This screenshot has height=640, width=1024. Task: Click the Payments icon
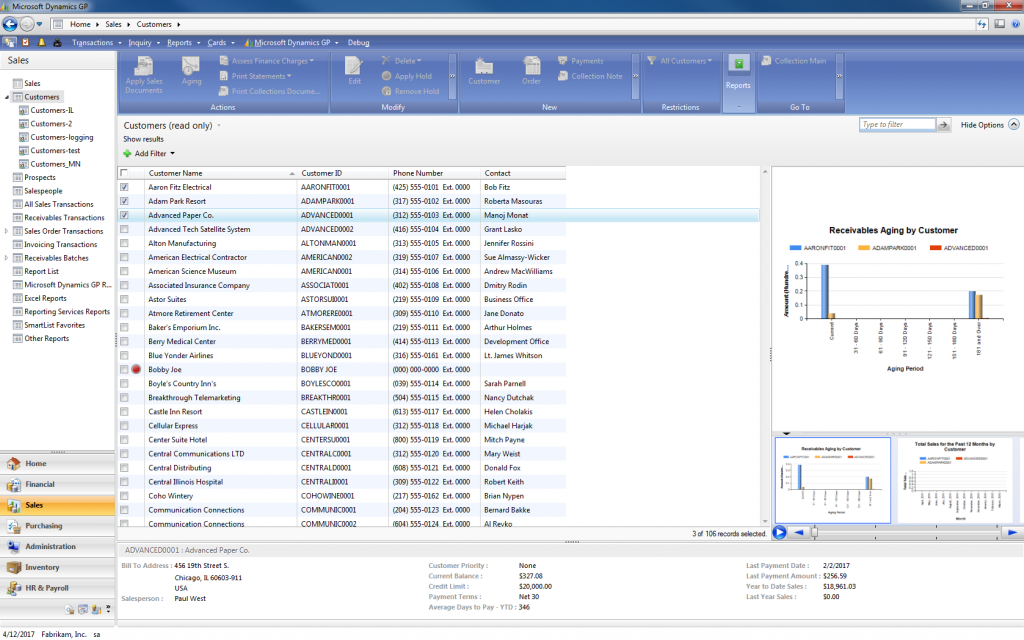(562, 61)
